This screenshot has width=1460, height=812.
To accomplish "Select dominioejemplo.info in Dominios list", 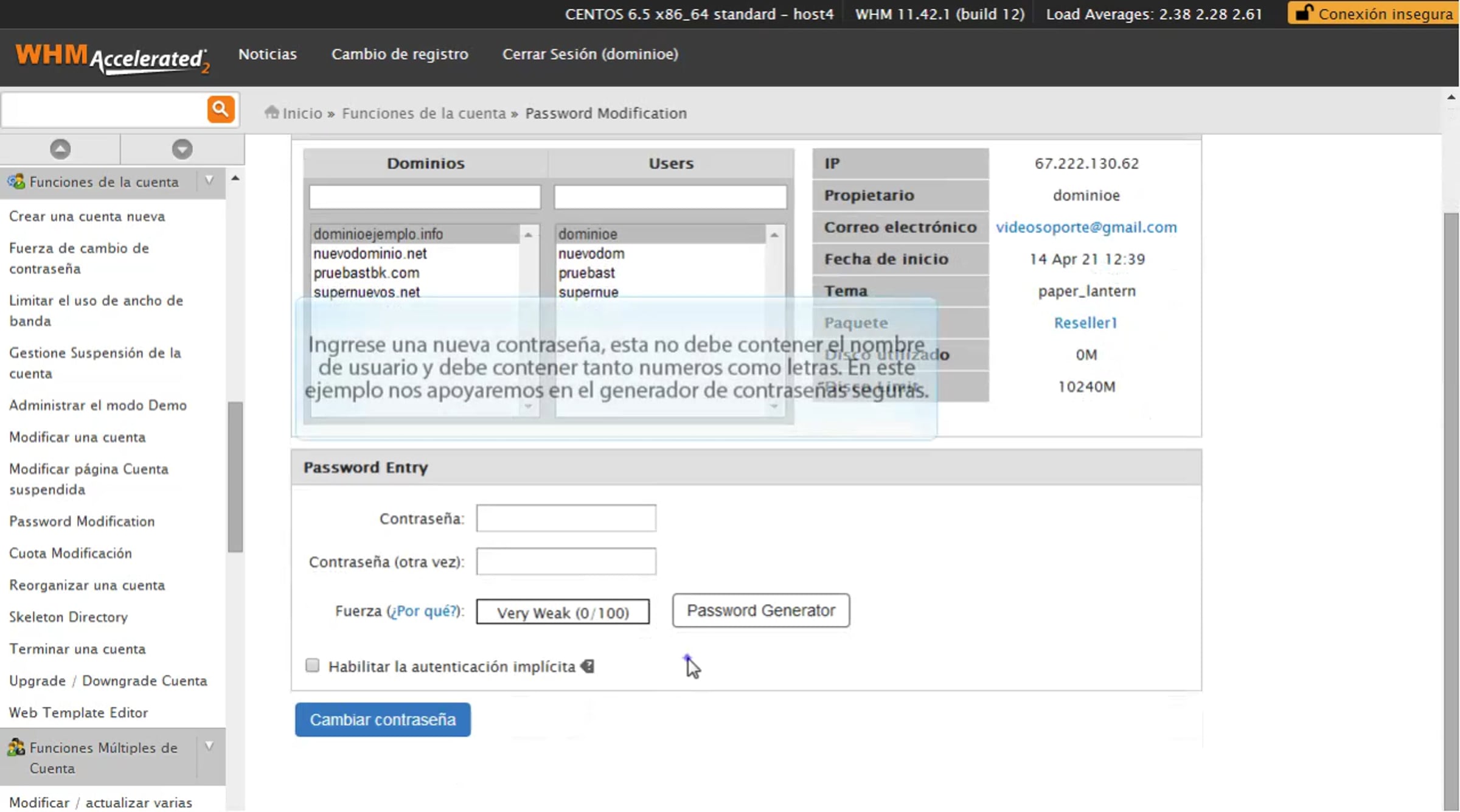I will coord(415,234).
